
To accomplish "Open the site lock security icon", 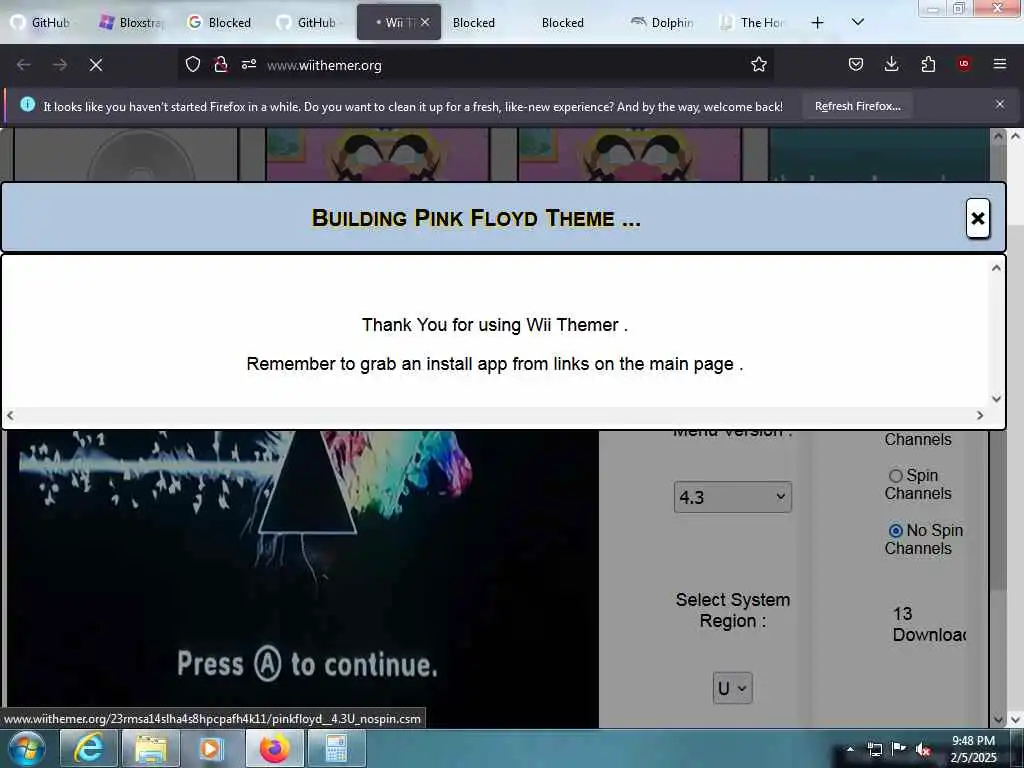I will (x=221, y=64).
